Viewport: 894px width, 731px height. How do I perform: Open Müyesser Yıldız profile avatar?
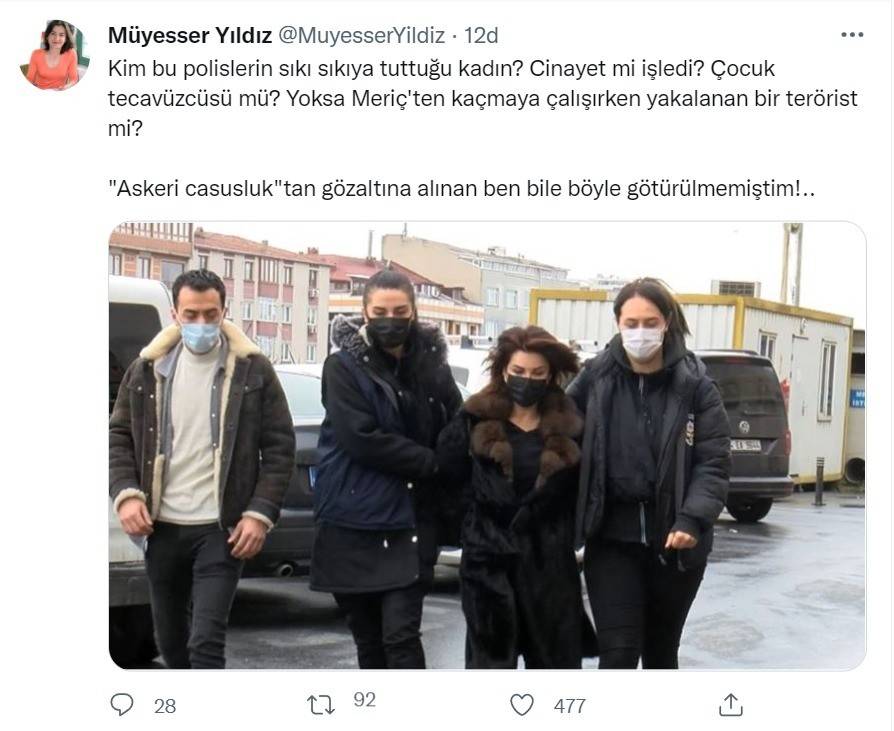(55, 55)
